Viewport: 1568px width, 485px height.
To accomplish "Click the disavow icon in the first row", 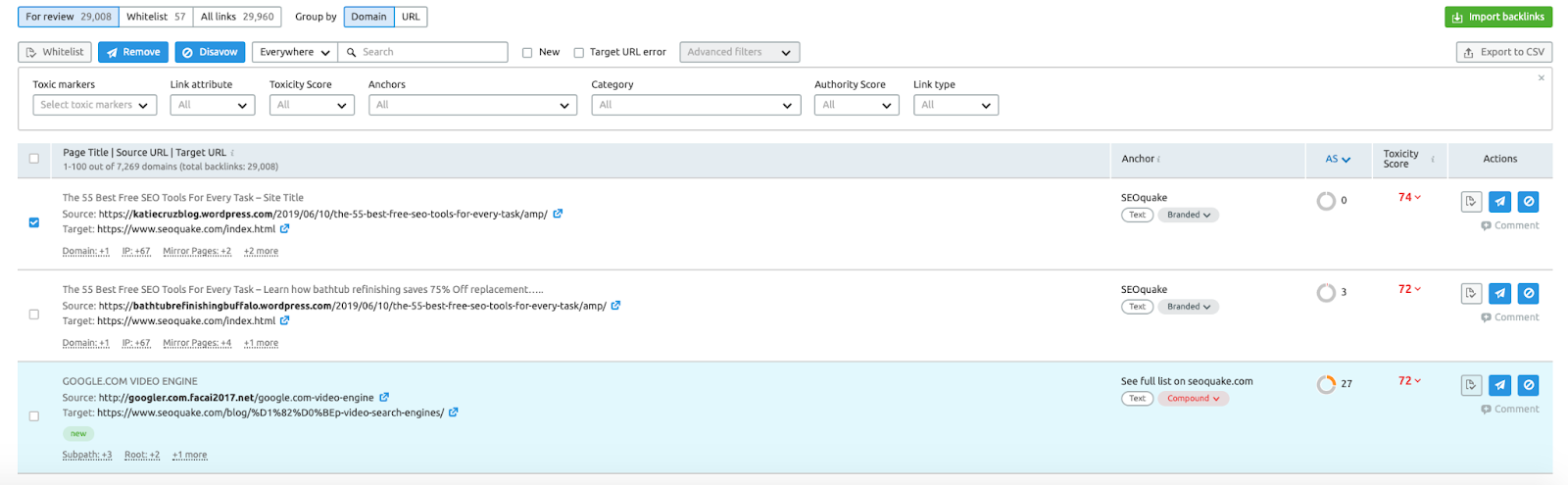I will 1528,202.
